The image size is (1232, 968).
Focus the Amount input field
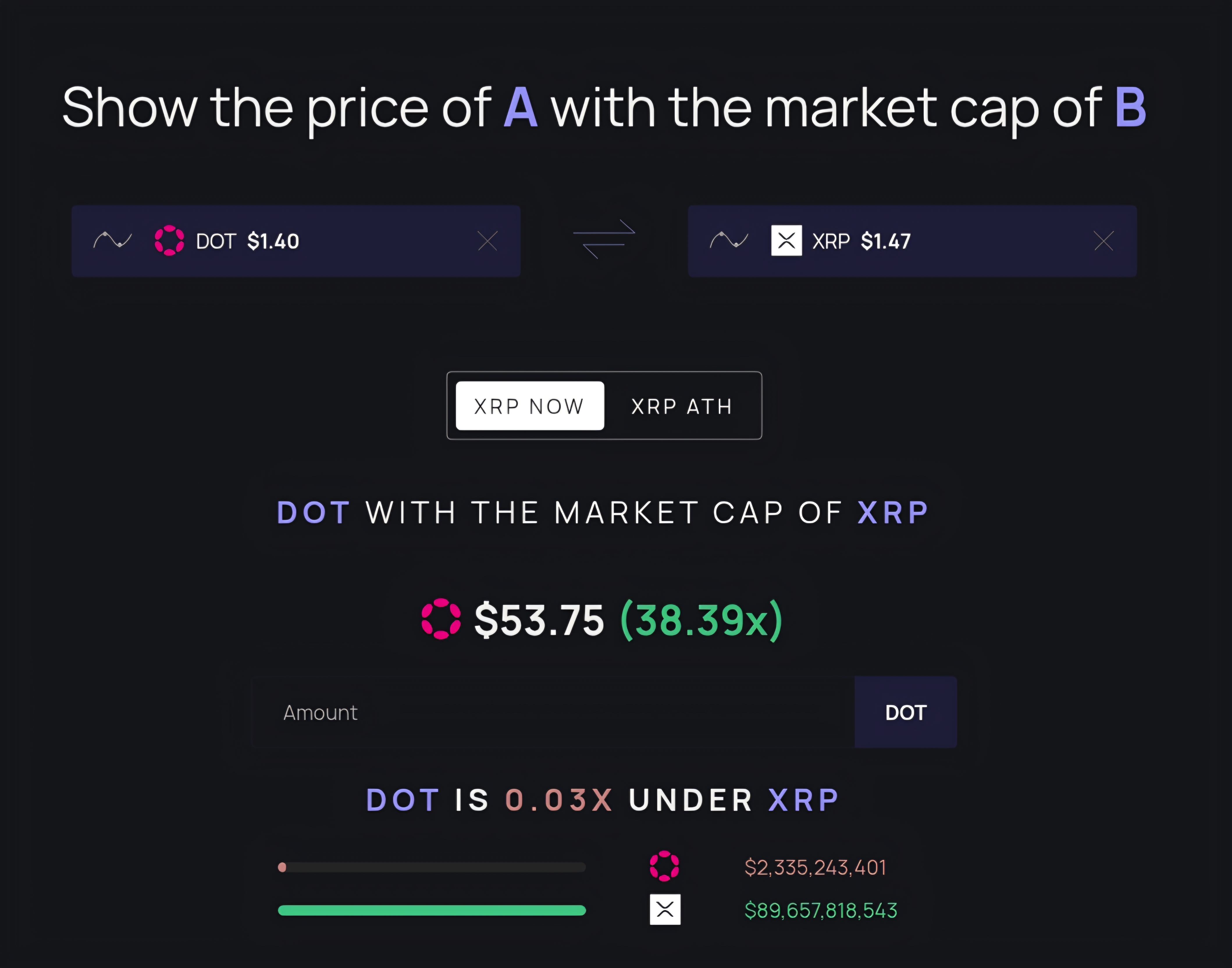pyautogui.click(x=553, y=712)
